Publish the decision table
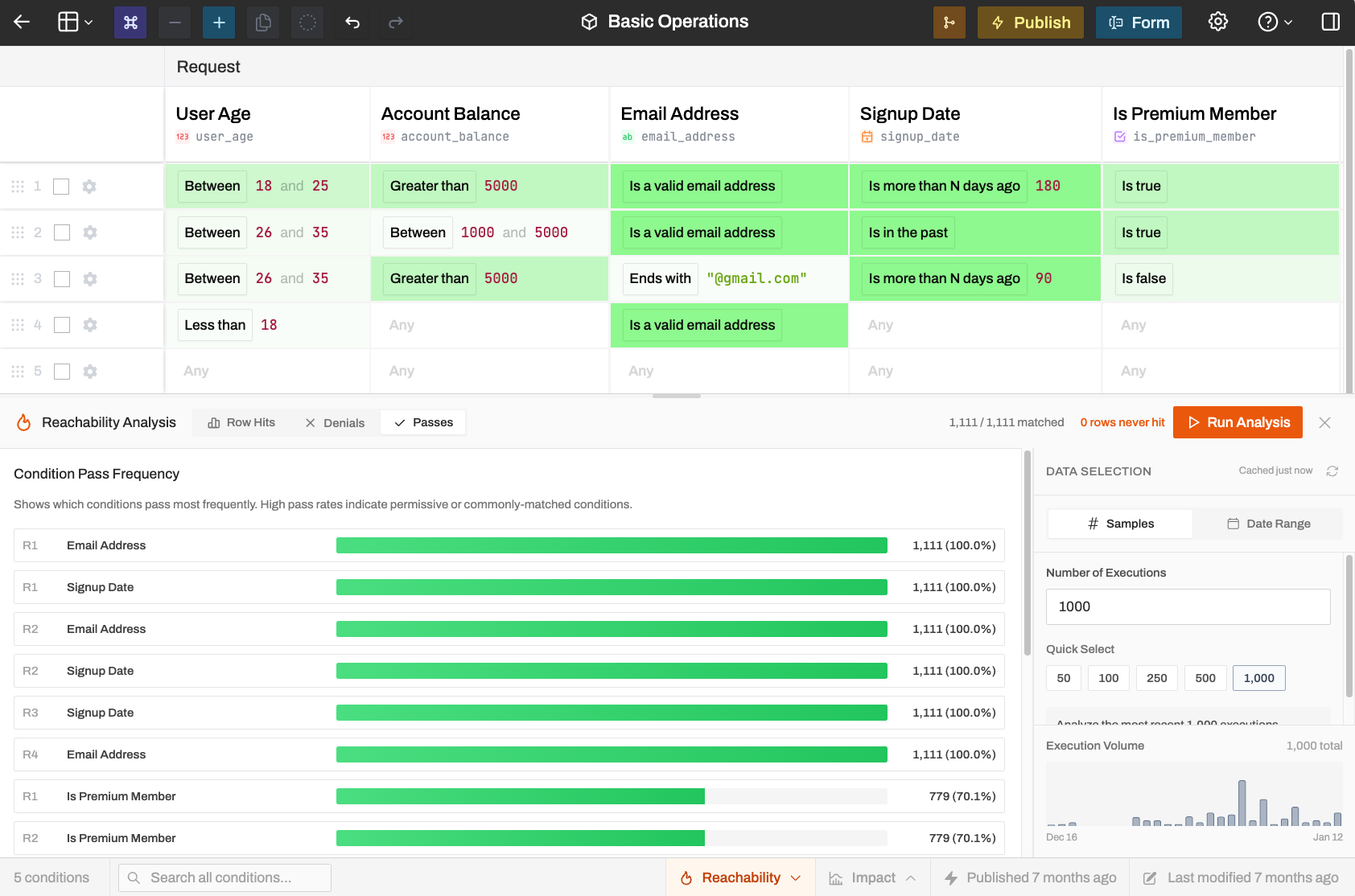This screenshot has width=1355, height=896. 1031,23
